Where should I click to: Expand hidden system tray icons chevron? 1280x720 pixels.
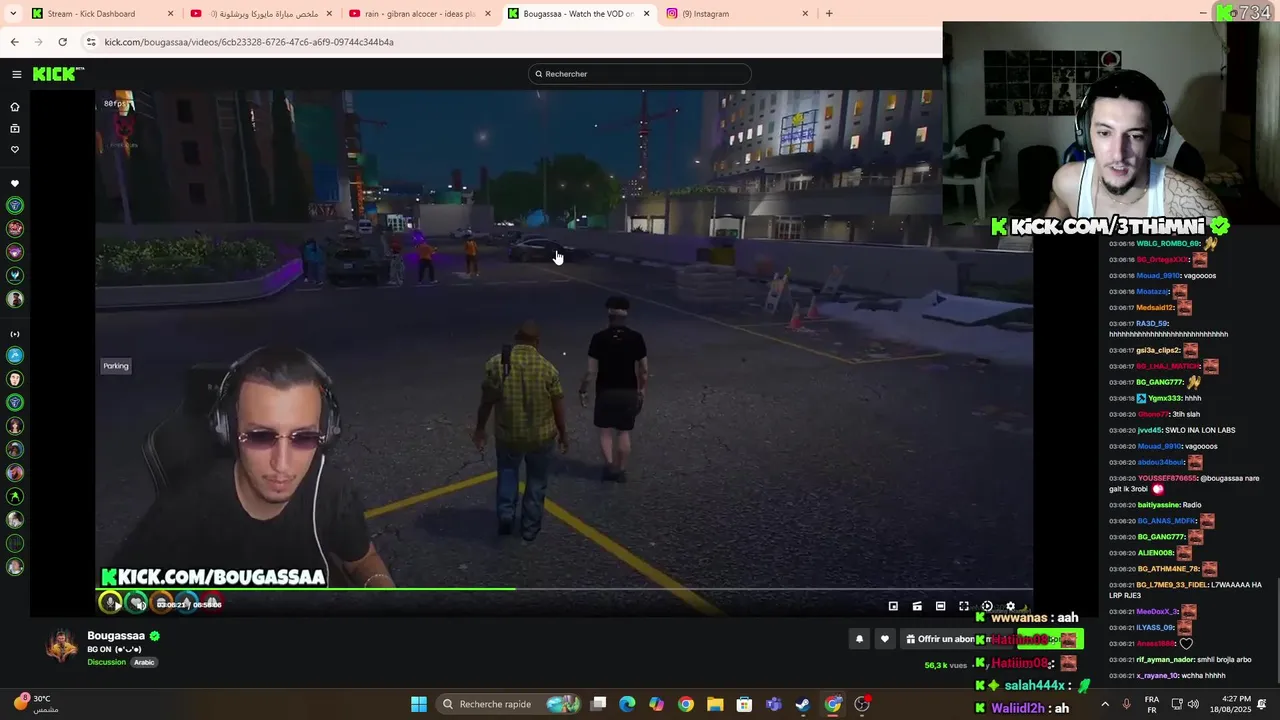coord(1105,704)
